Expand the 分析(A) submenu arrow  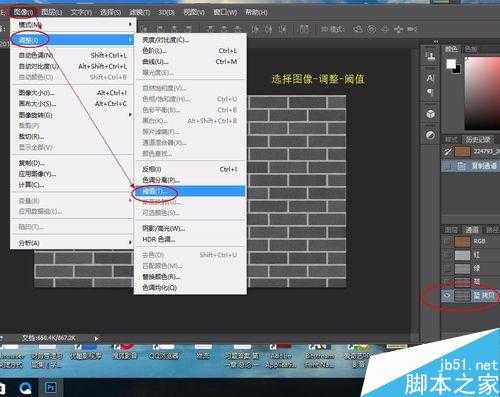point(130,243)
